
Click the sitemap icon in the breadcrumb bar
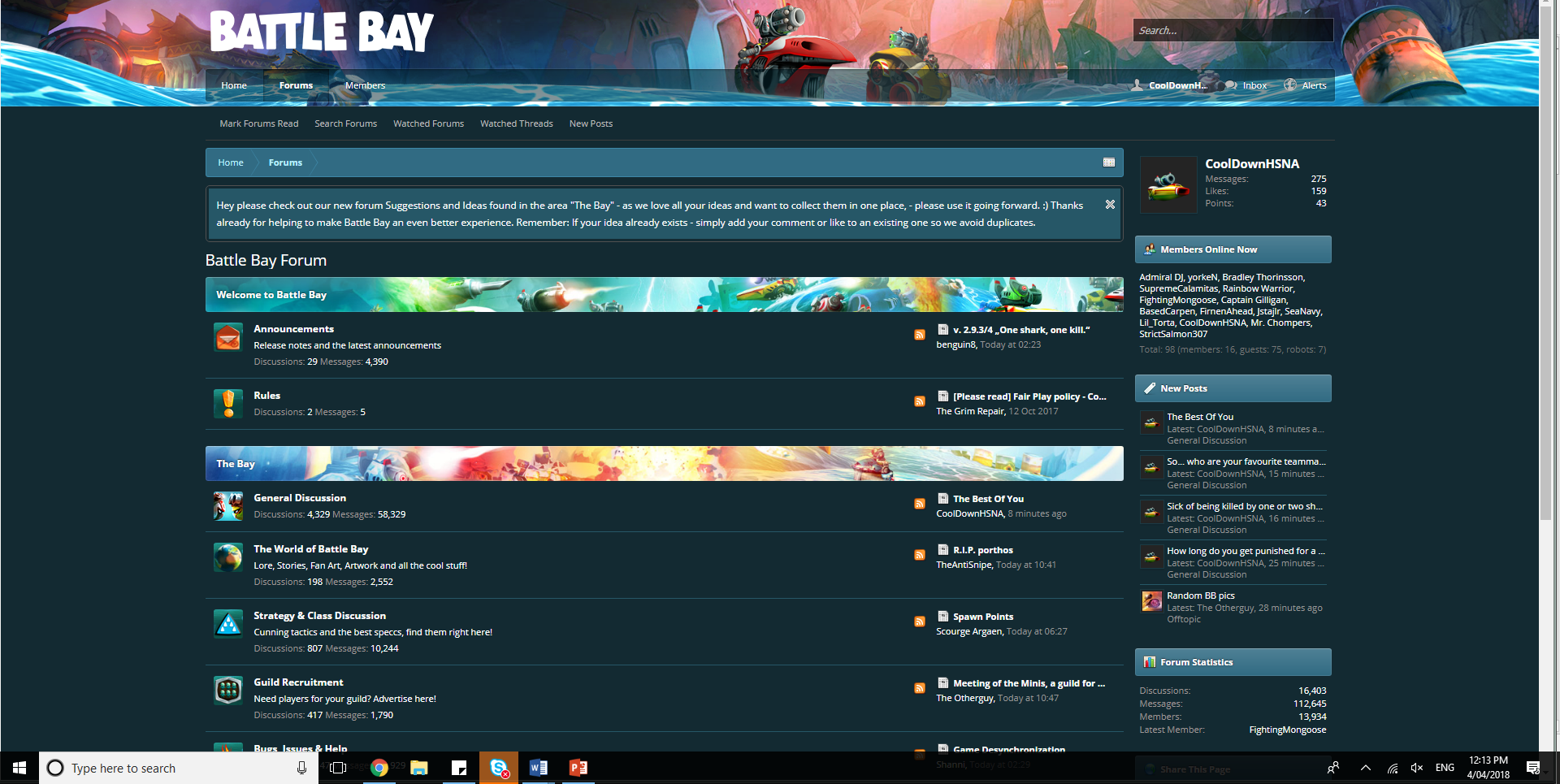[1109, 162]
